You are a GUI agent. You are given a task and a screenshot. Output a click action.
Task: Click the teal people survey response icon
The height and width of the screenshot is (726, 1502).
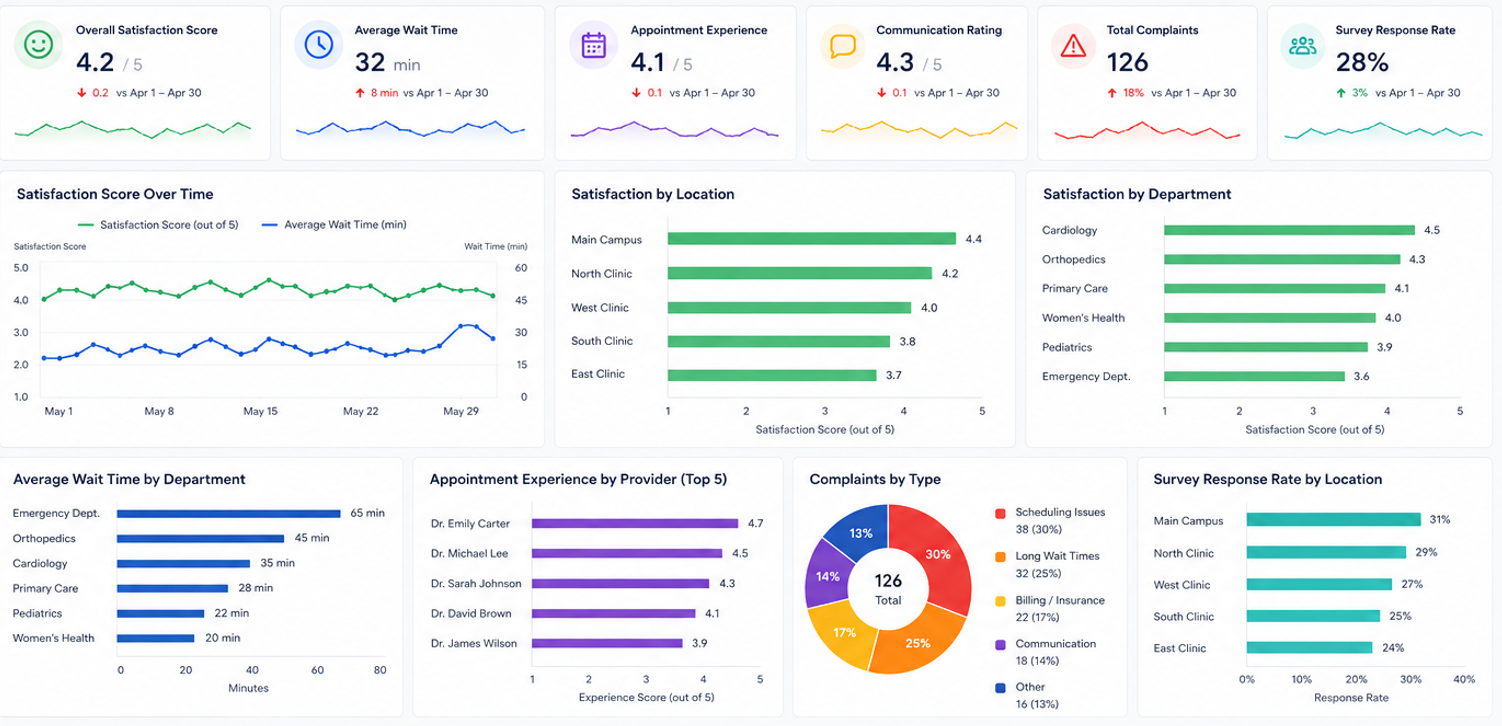(1303, 44)
